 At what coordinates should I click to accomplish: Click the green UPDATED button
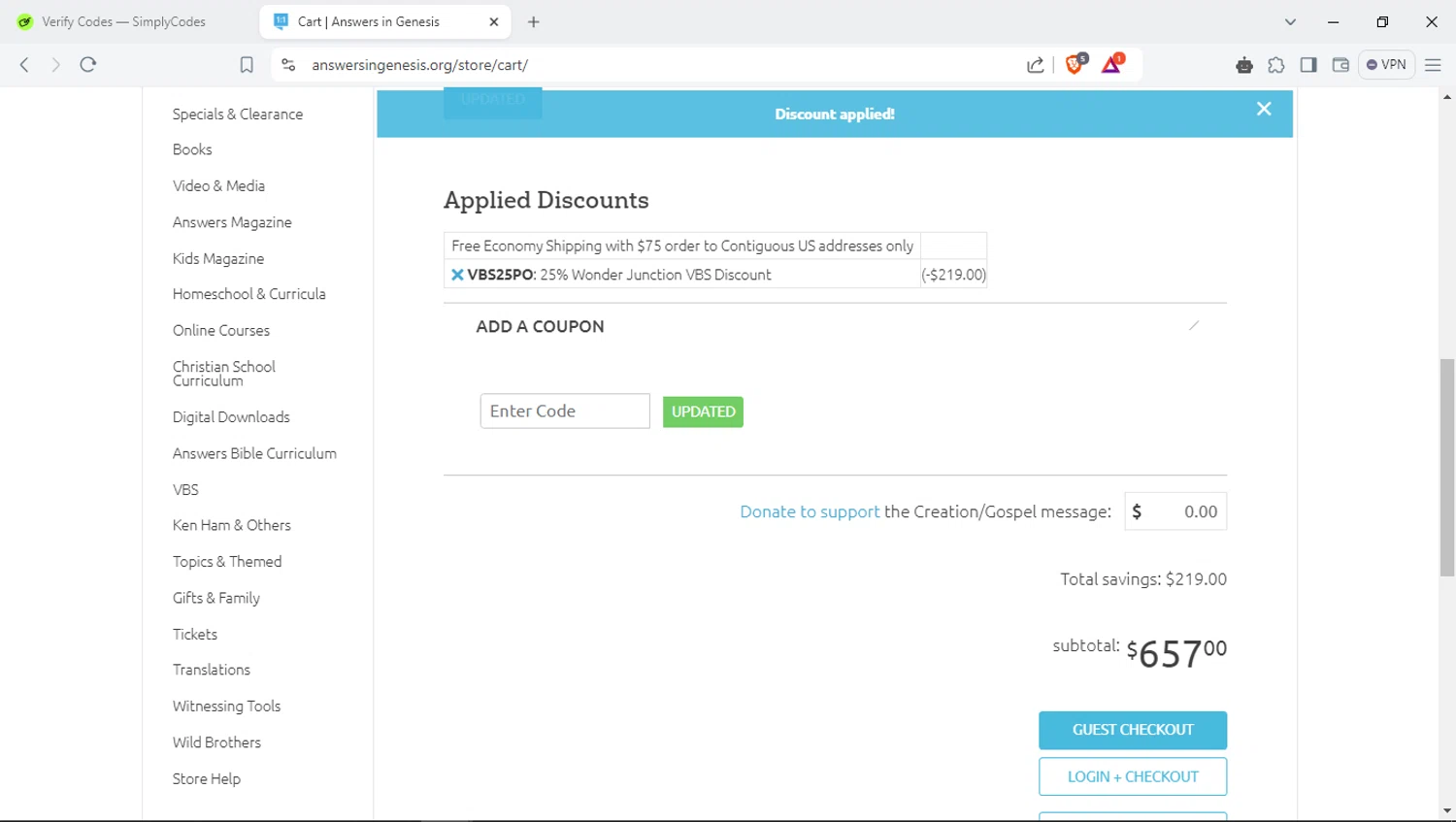(x=703, y=411)
